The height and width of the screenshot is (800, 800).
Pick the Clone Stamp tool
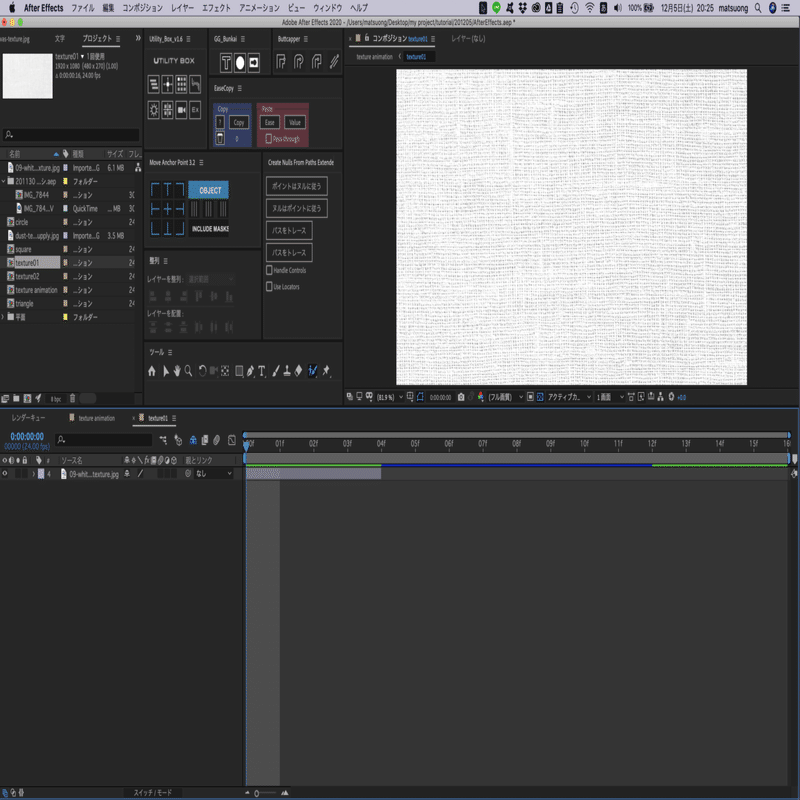click(287, 371)
